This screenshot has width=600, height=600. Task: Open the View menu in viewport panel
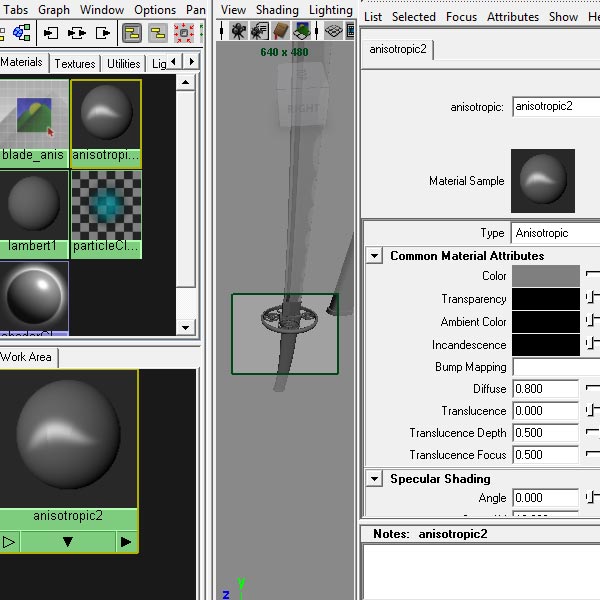pyautogui.click(x=233, y=10)
